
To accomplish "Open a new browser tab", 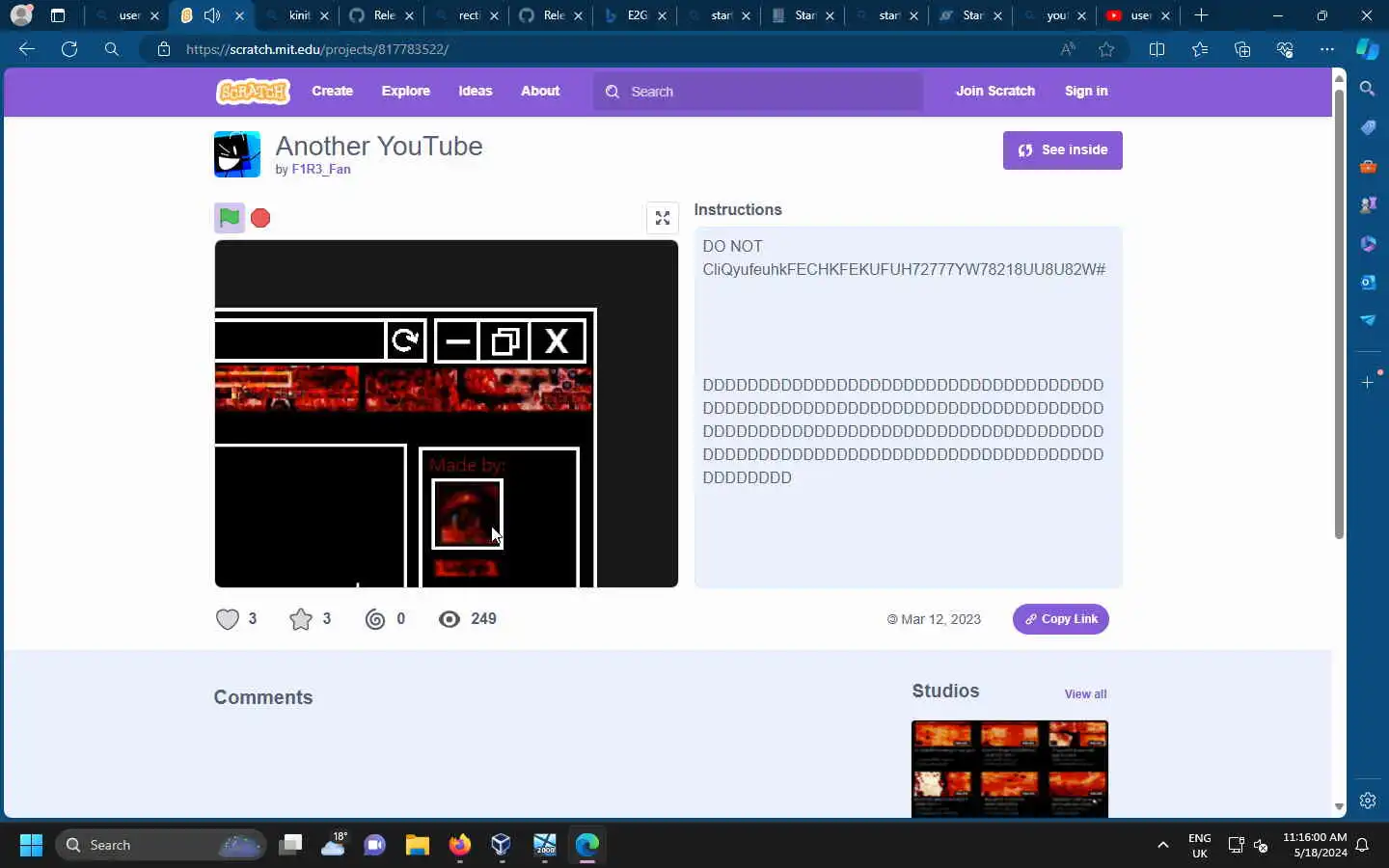I will coord(1201,15).
